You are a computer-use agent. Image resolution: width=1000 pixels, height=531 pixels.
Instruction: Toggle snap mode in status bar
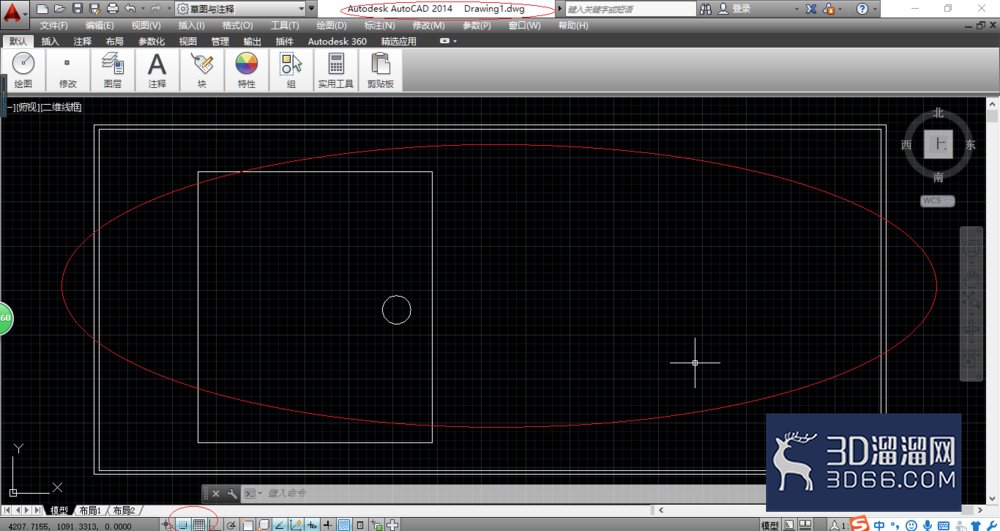pos(183,525)
